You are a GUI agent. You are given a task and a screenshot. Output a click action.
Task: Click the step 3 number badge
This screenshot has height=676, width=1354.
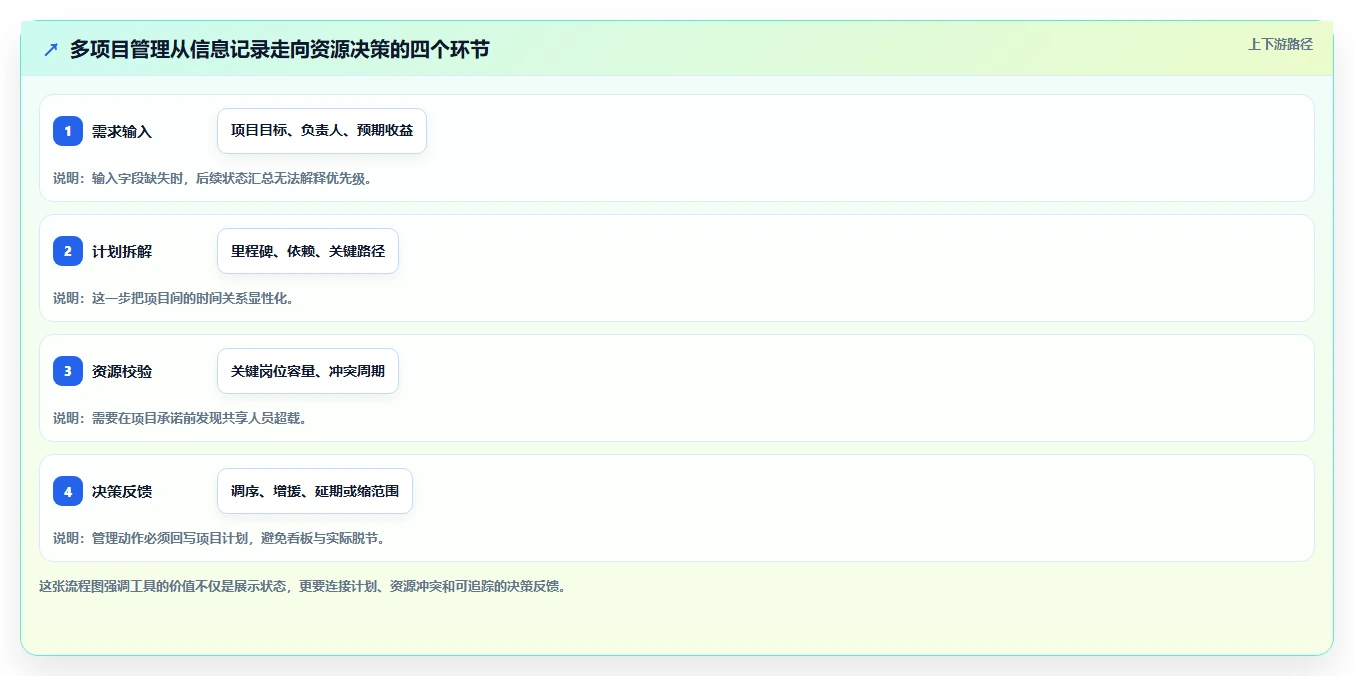point(68,371)
